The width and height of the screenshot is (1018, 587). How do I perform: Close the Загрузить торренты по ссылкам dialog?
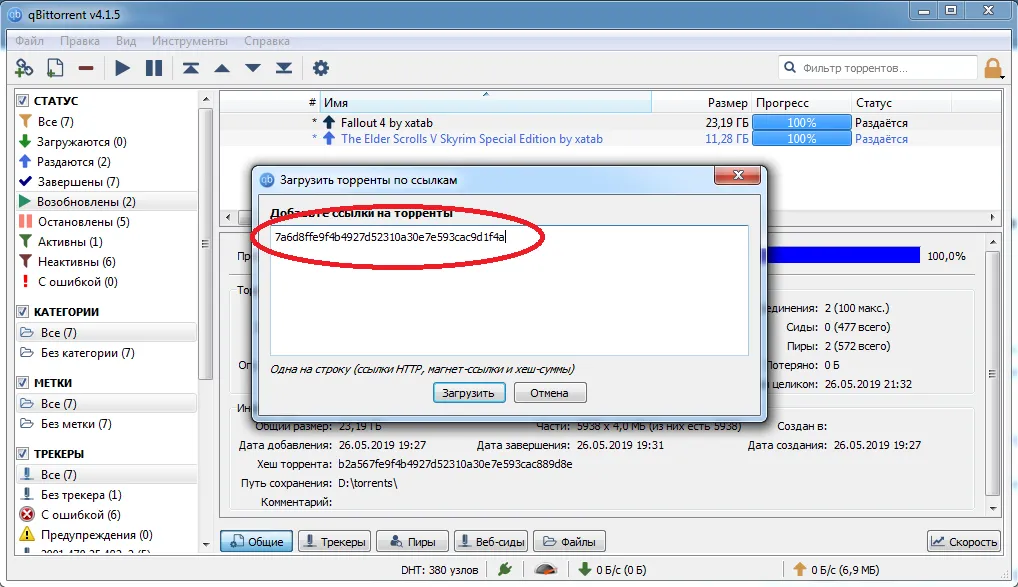pos(738,175)
